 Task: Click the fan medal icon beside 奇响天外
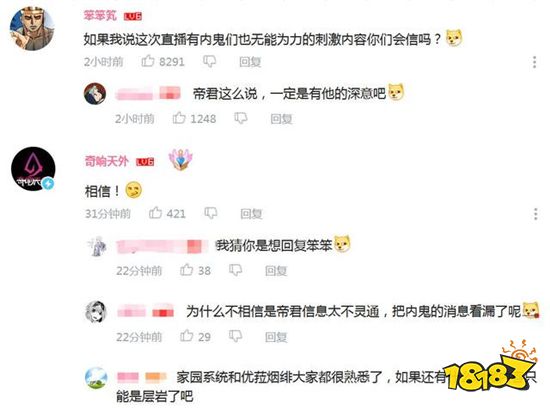tap(181, 160)
